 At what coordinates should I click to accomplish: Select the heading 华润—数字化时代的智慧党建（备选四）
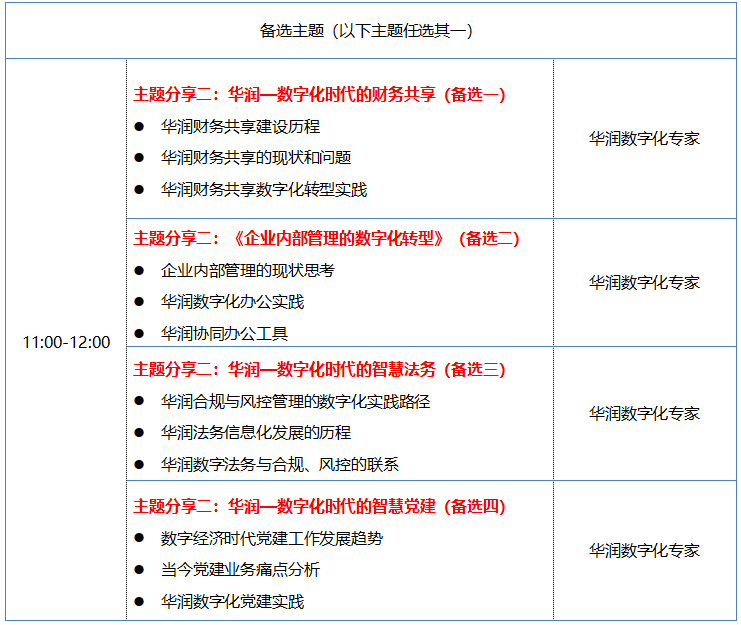(x=367, y=506)
